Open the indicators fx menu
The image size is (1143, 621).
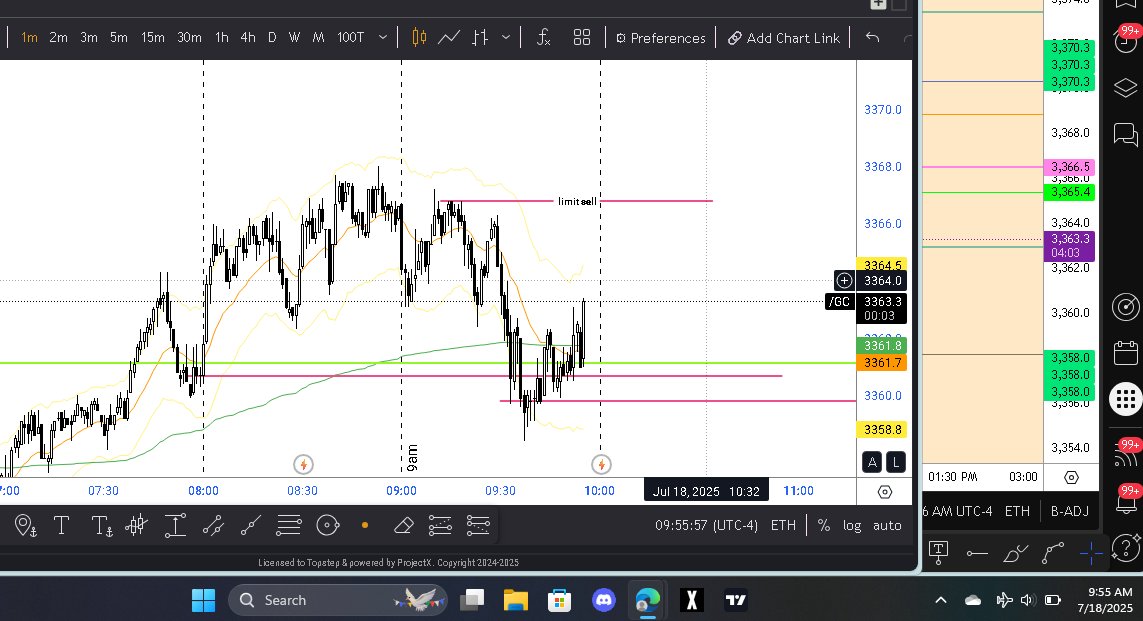(544, 37)
